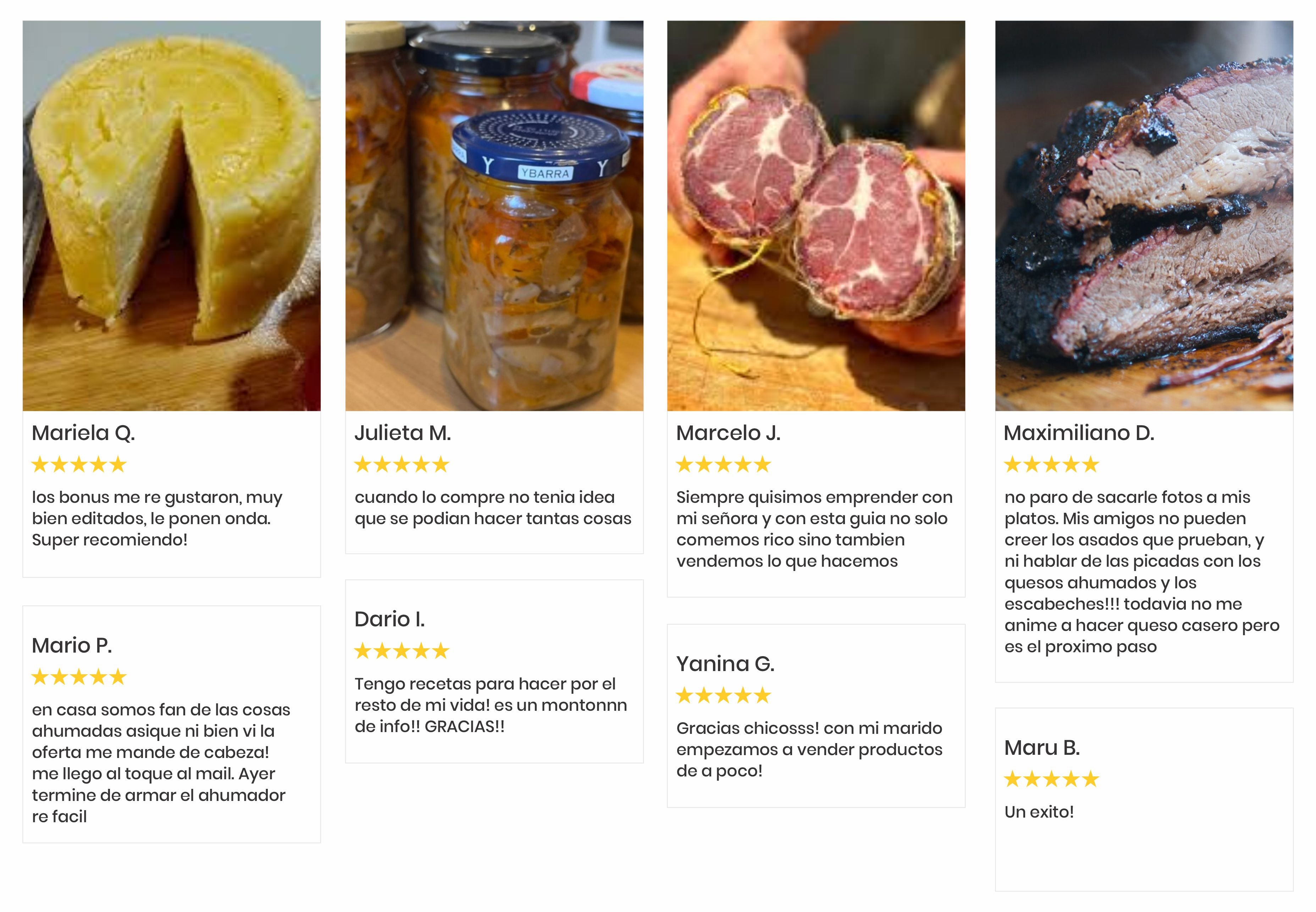Click Yanina G.'s star rating
The height and width of the screenshot is (912, 1316).
723,696
